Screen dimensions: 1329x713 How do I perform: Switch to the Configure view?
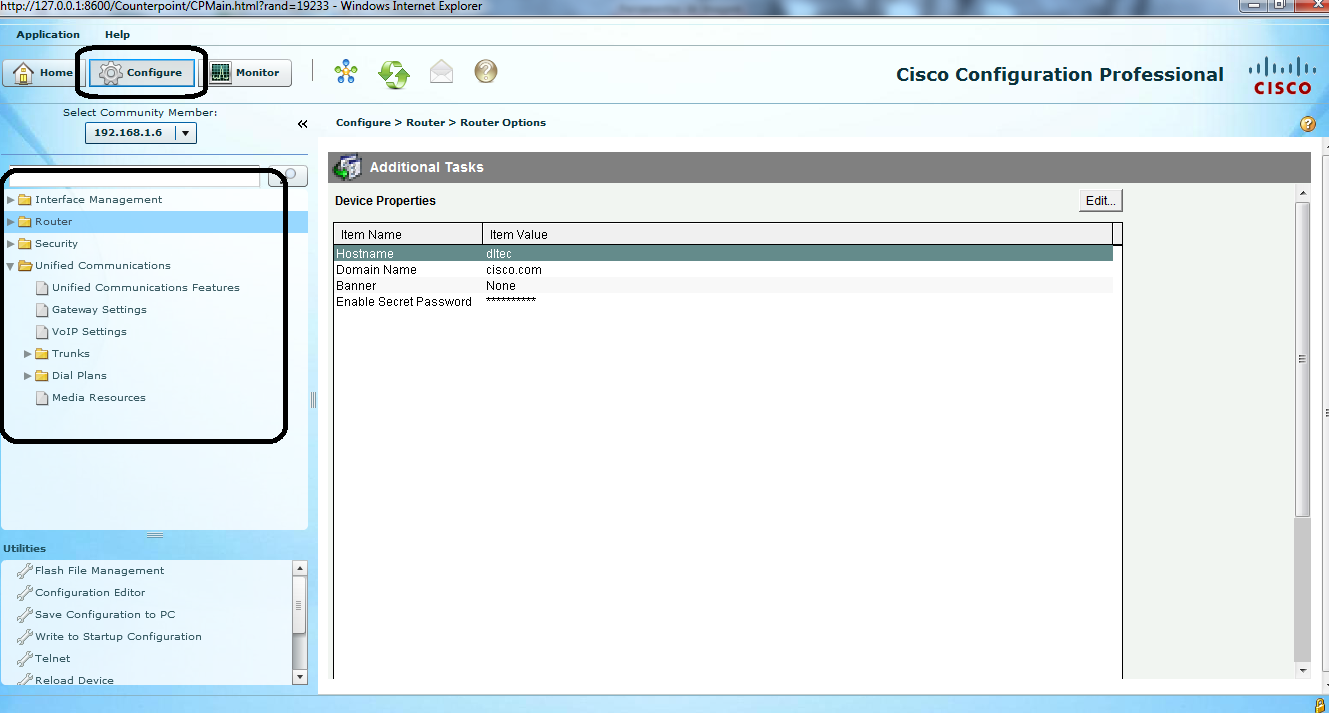142,73
